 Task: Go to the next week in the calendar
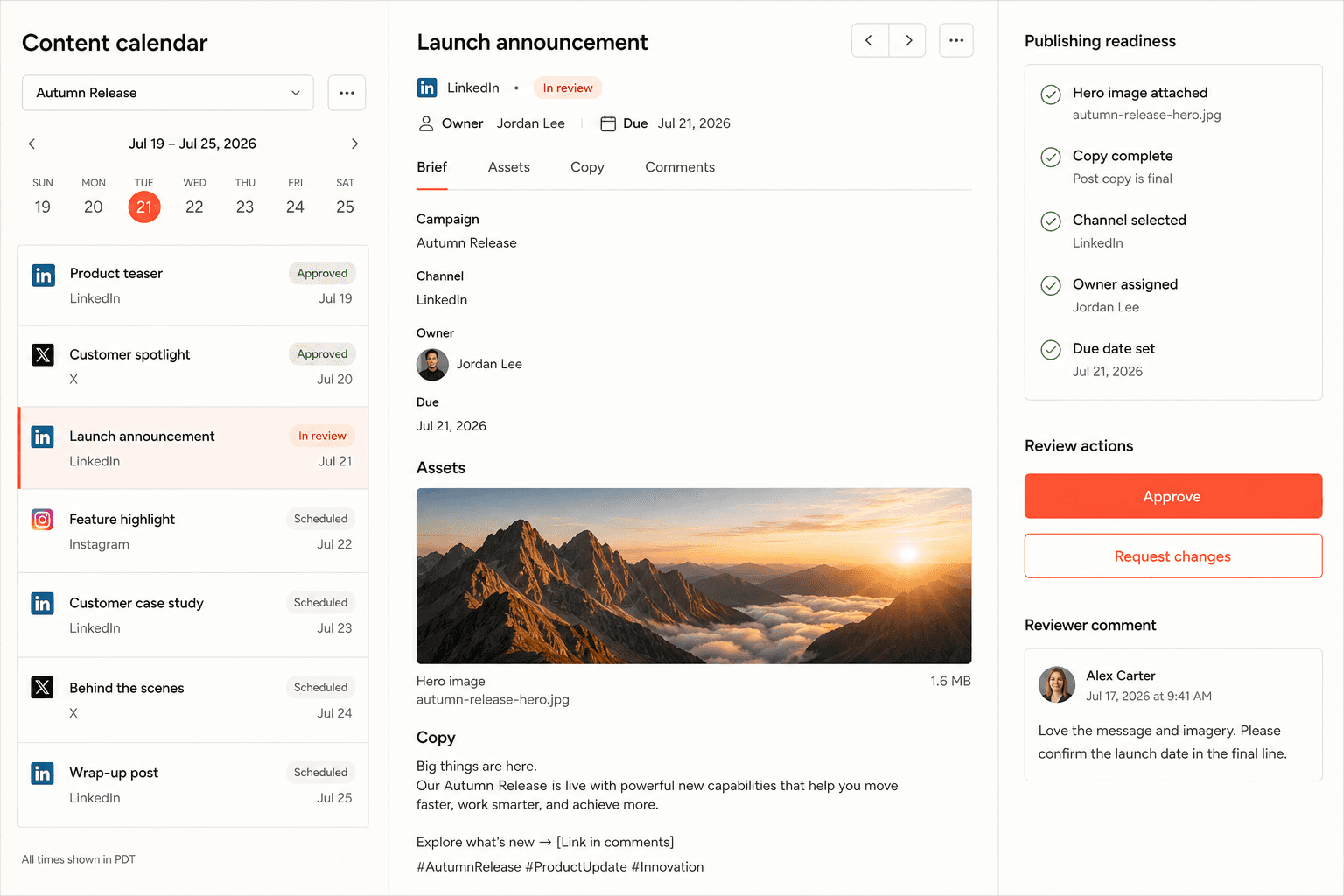pos(354,143)
